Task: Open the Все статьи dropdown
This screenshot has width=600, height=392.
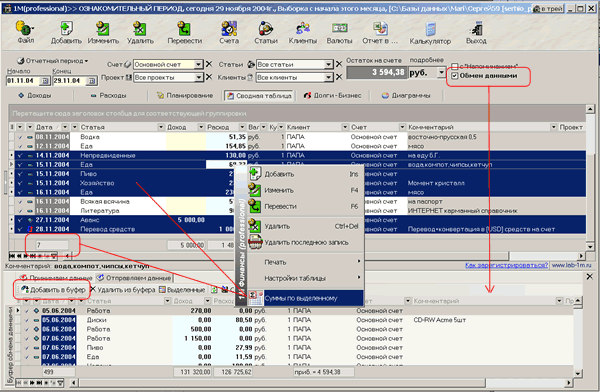Action: tap(328, 64)
